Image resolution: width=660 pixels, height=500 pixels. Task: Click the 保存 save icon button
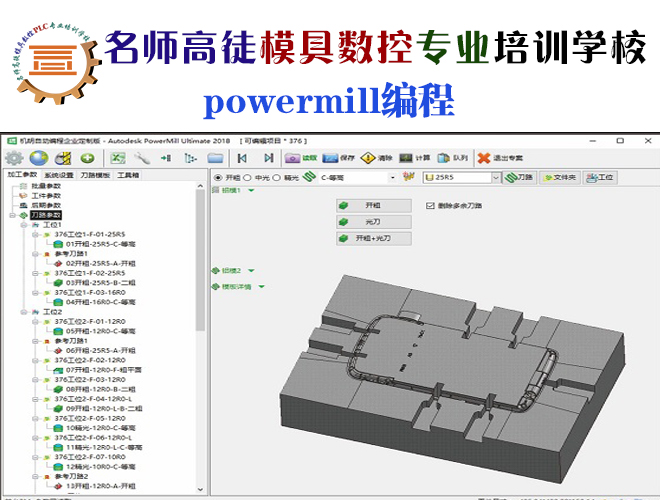coord(330,158)
